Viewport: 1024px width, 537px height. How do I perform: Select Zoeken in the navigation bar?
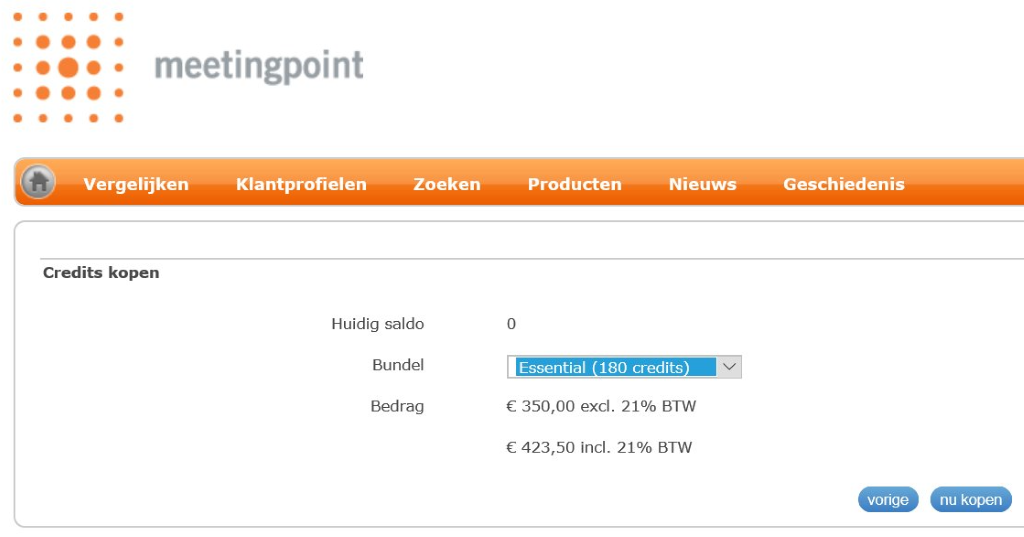(447, 184)
